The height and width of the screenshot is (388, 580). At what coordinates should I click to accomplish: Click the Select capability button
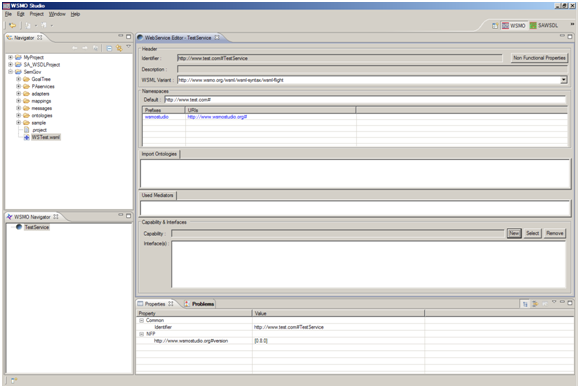pyautogui.click(x=532, y=233)
